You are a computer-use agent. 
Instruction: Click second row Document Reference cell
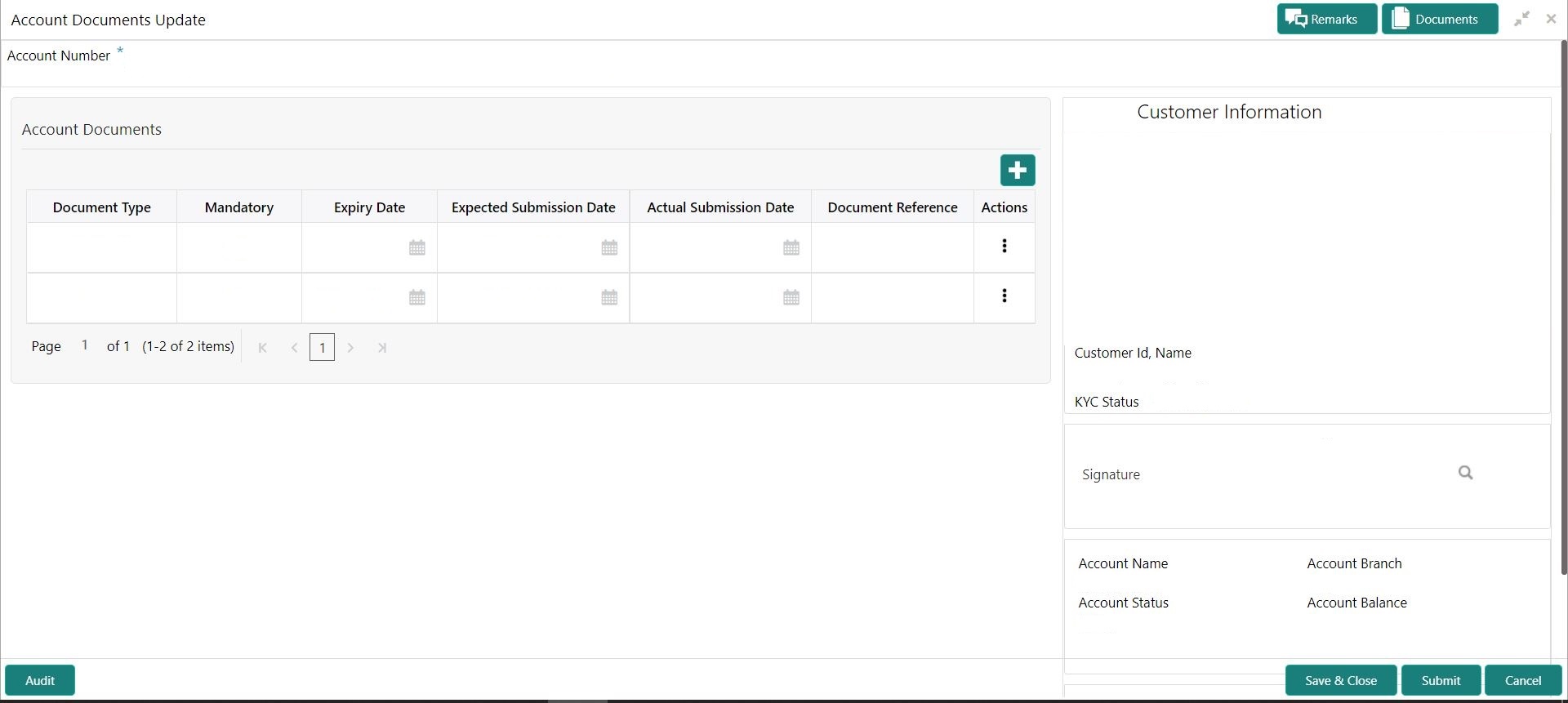coord(893,298)
